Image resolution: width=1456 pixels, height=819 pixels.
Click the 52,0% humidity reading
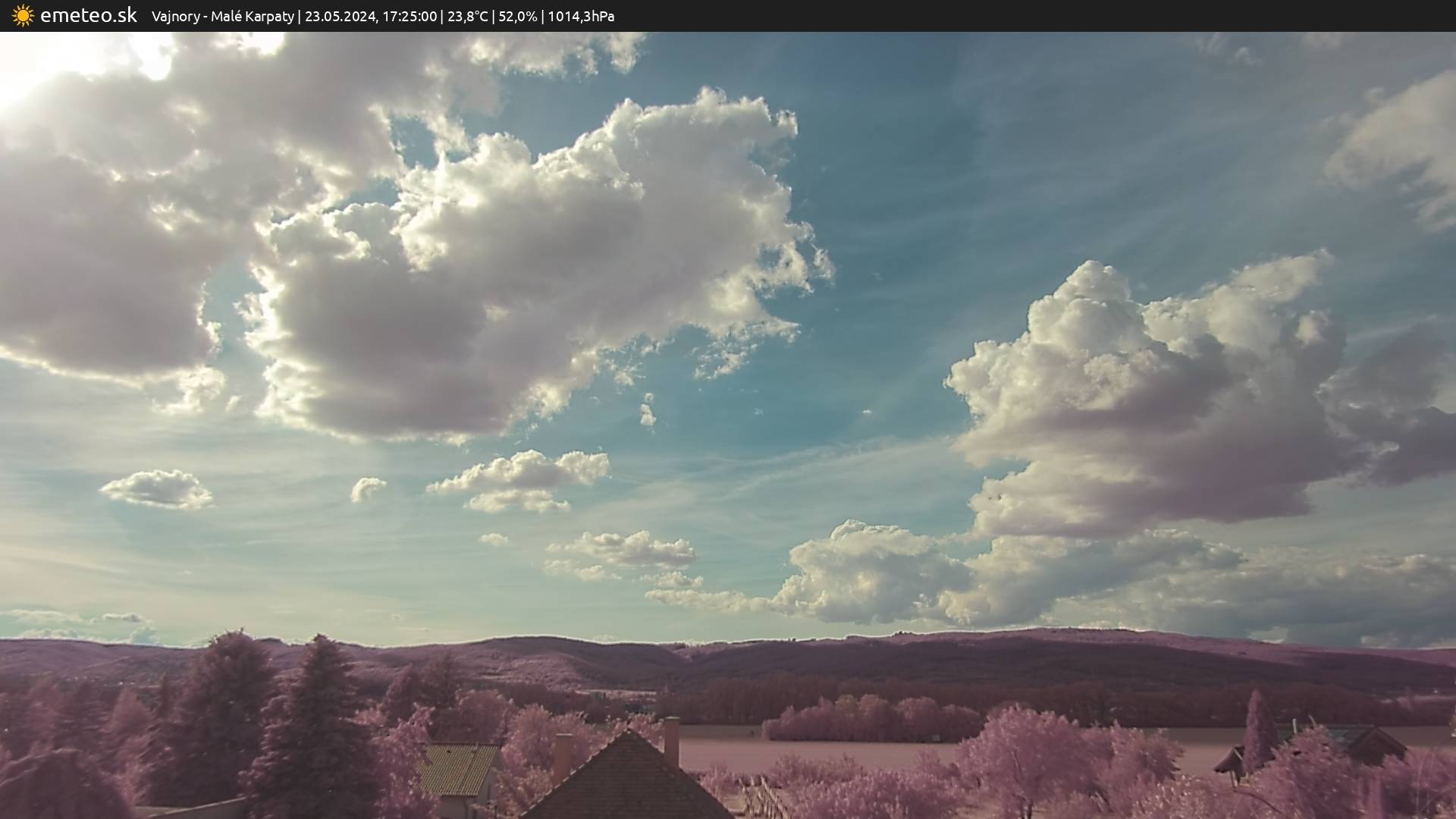pos(517,17)
